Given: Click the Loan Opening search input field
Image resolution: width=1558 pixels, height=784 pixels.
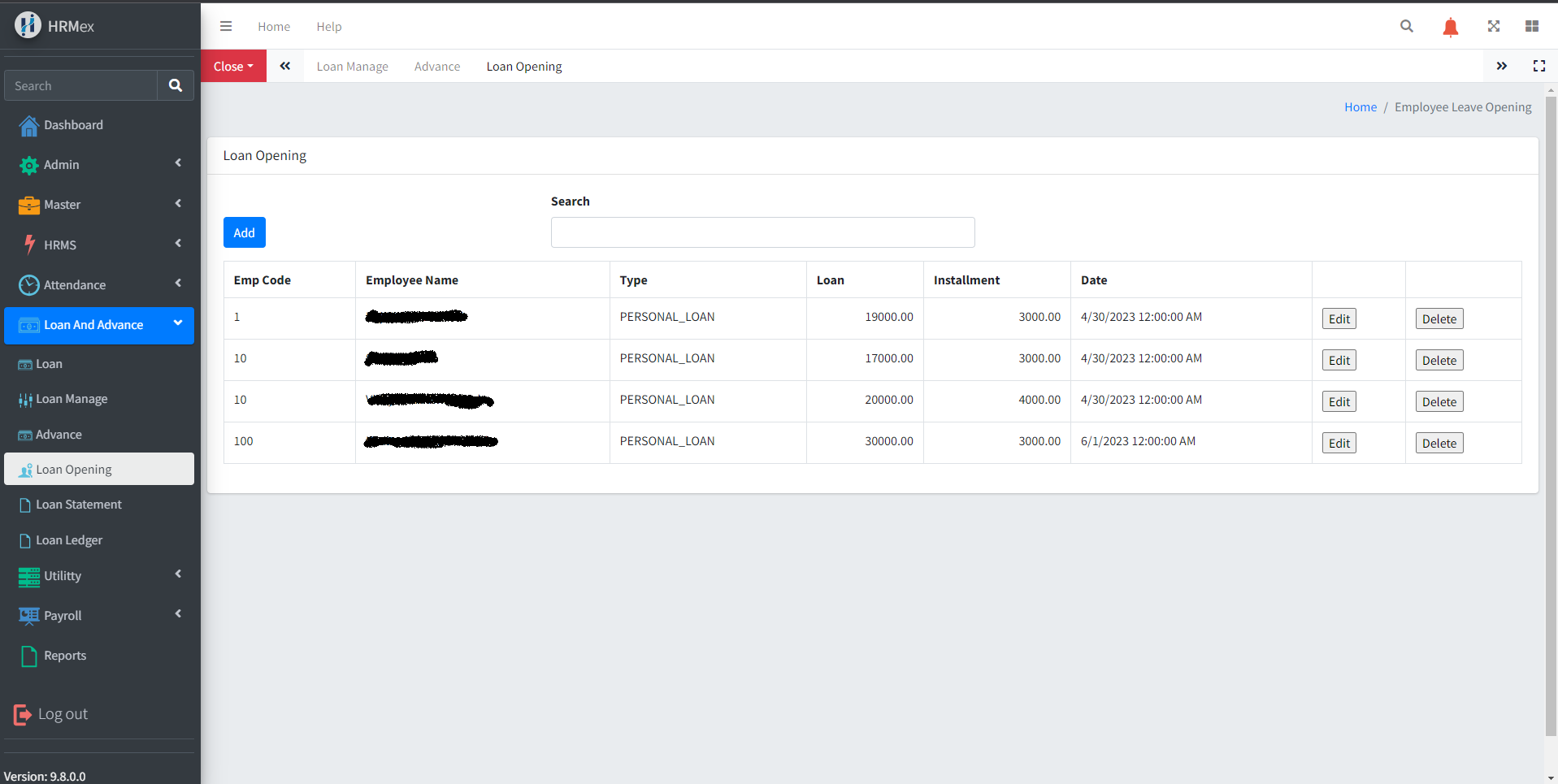Looking at the screenshot, I should point(762,232).
